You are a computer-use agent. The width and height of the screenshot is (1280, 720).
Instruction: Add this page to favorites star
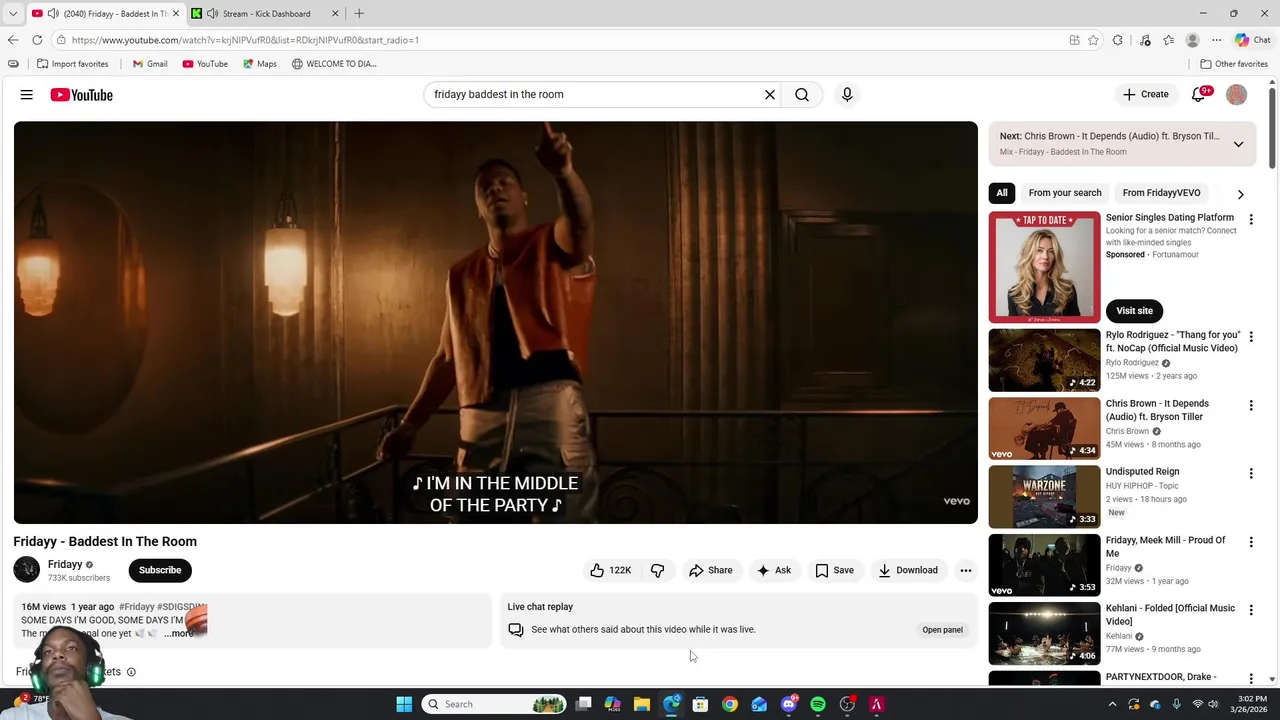click(1094, 40)
